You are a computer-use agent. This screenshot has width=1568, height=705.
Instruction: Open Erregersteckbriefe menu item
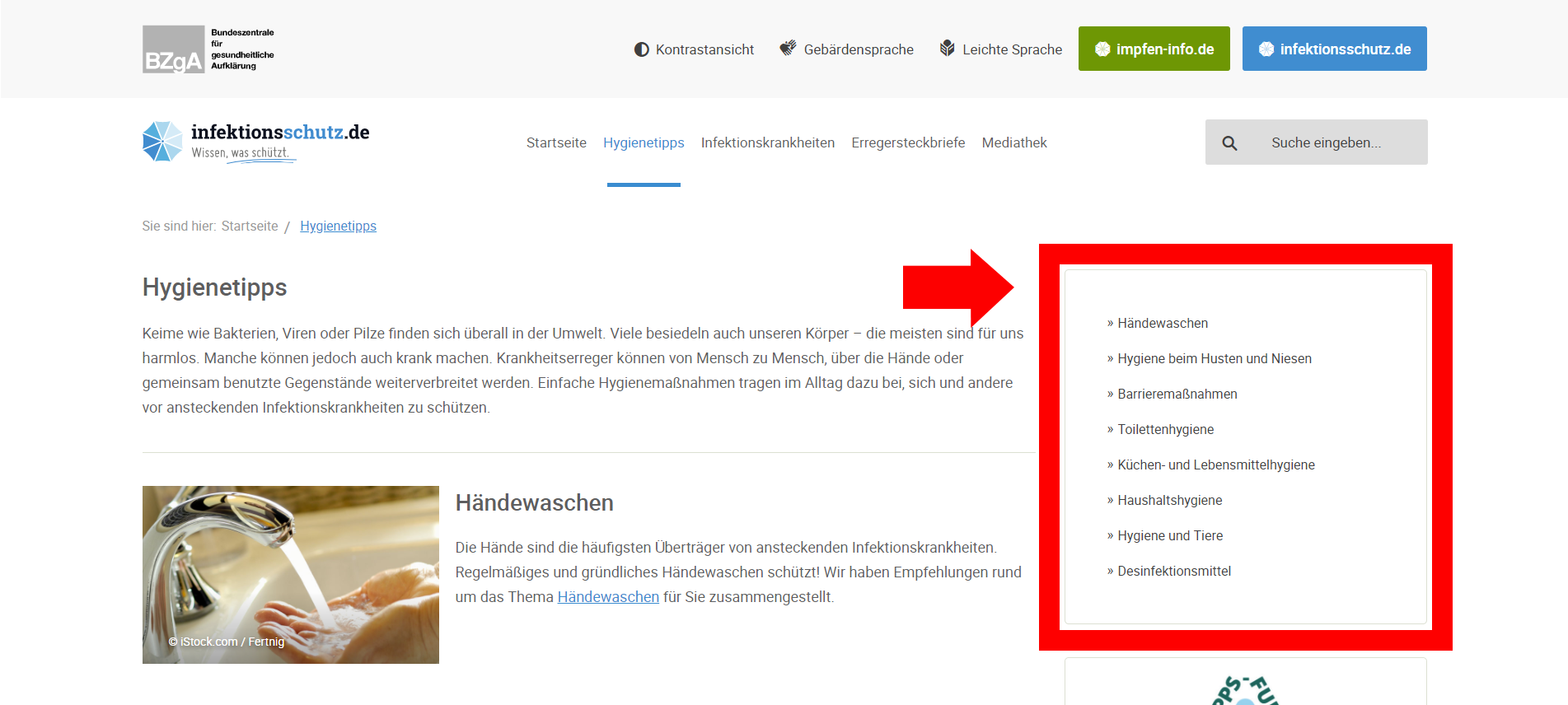point(908,142)
